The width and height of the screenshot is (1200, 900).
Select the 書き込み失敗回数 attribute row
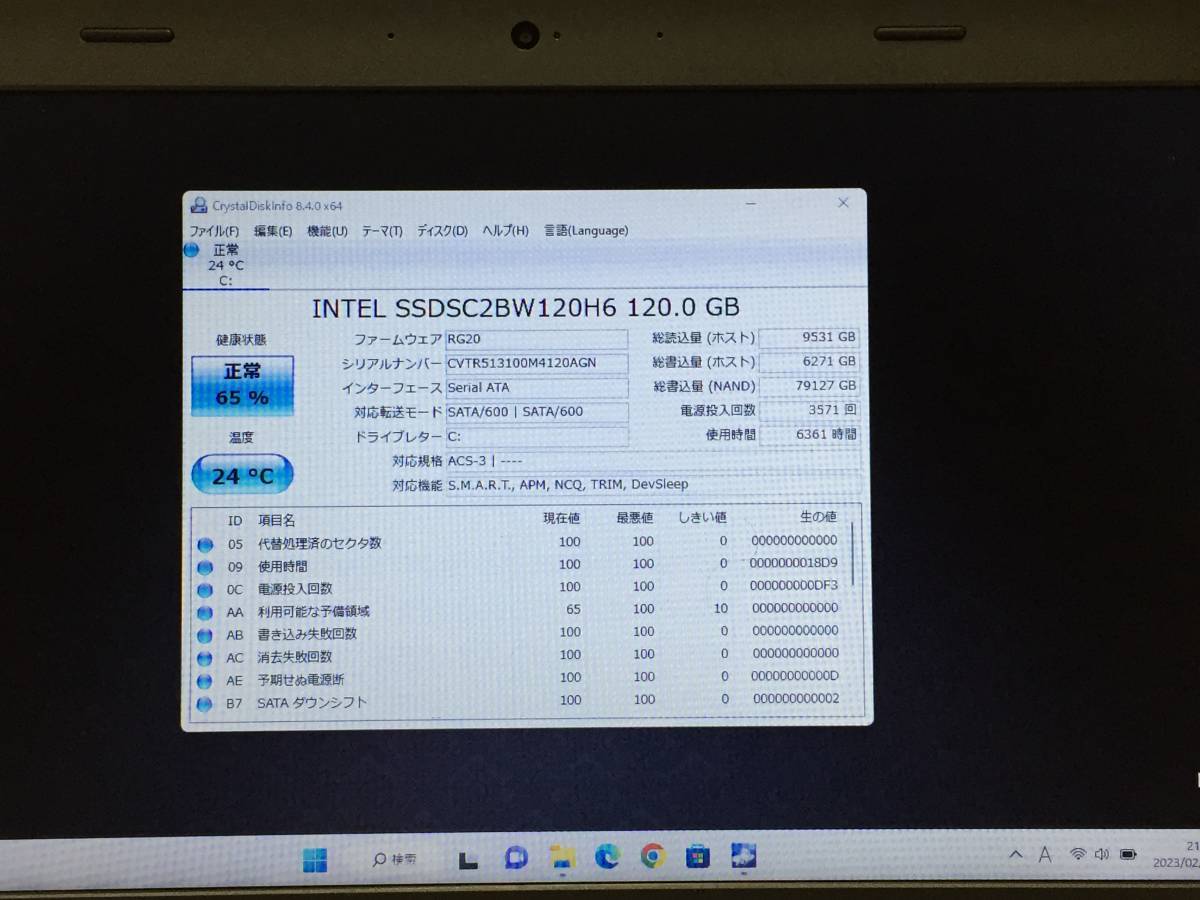click(x=520, y=633)
